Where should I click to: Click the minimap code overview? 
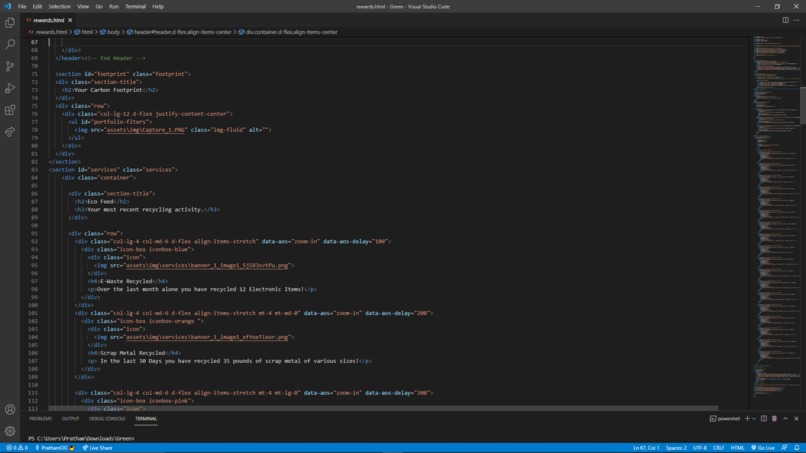point(775,216)
